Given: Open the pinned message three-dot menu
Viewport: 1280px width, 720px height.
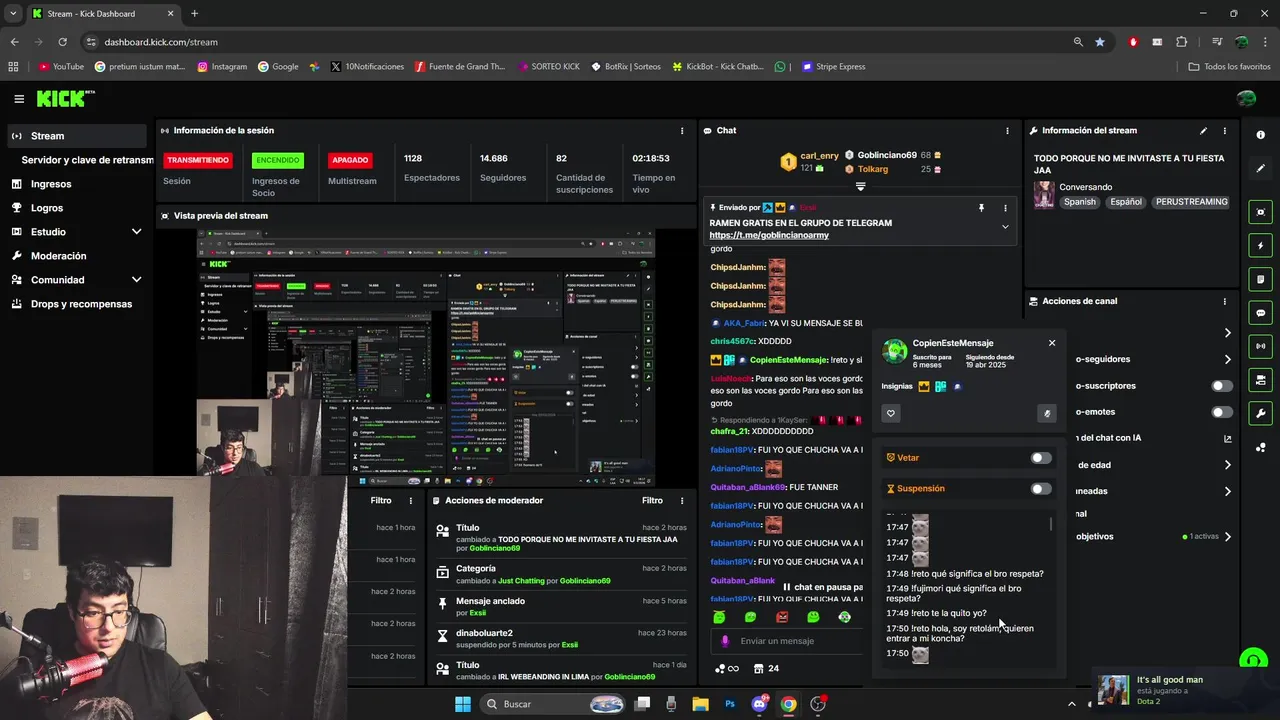Looking at the screenshot, I should [x=1005, y=207].
